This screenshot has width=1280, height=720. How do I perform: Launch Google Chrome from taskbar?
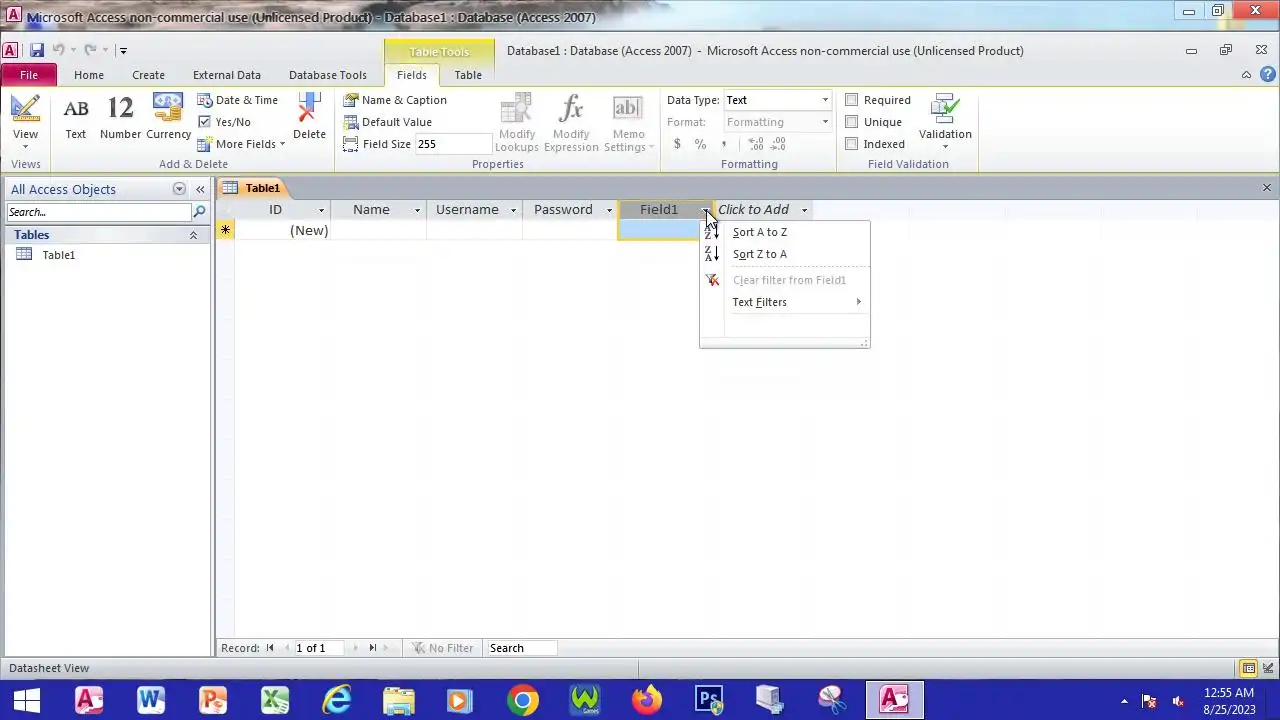pos(522,700)
